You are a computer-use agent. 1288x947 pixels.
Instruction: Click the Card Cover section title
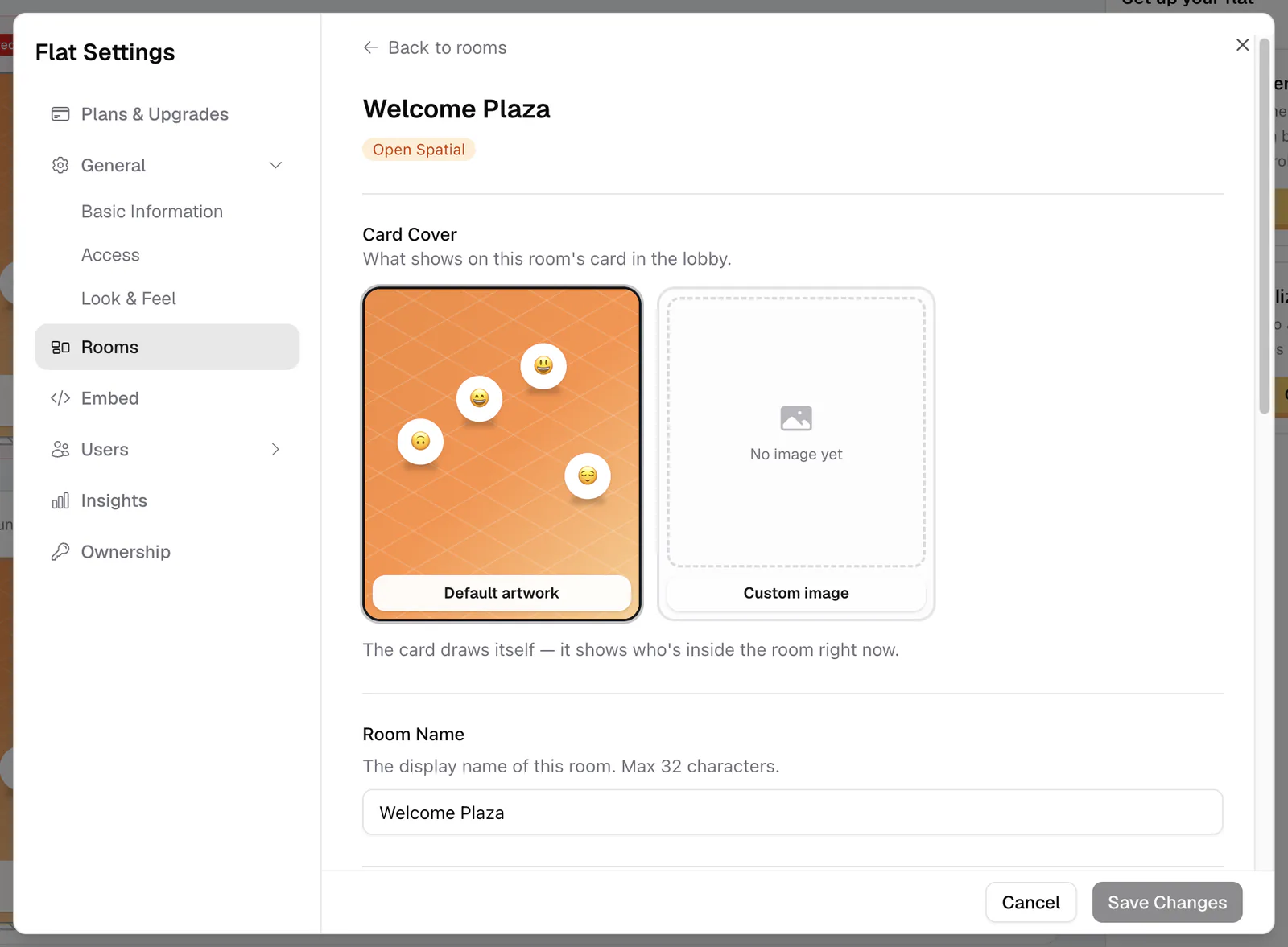410,234
